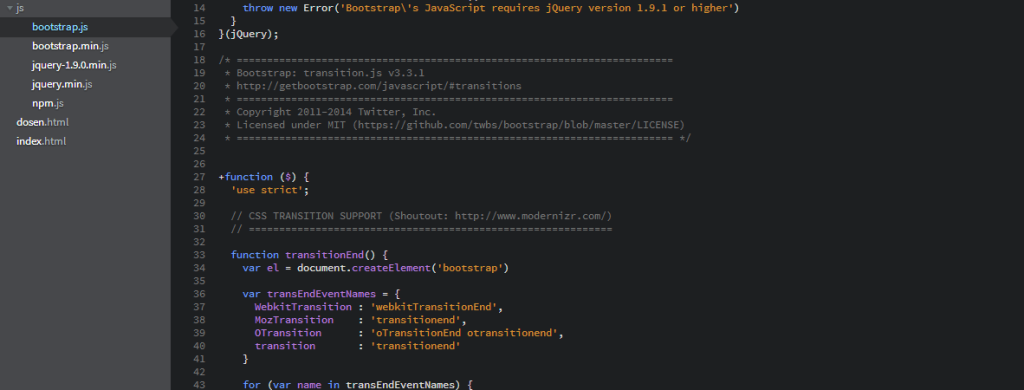Click the transitionEnd function name

(x=324, y=255)
